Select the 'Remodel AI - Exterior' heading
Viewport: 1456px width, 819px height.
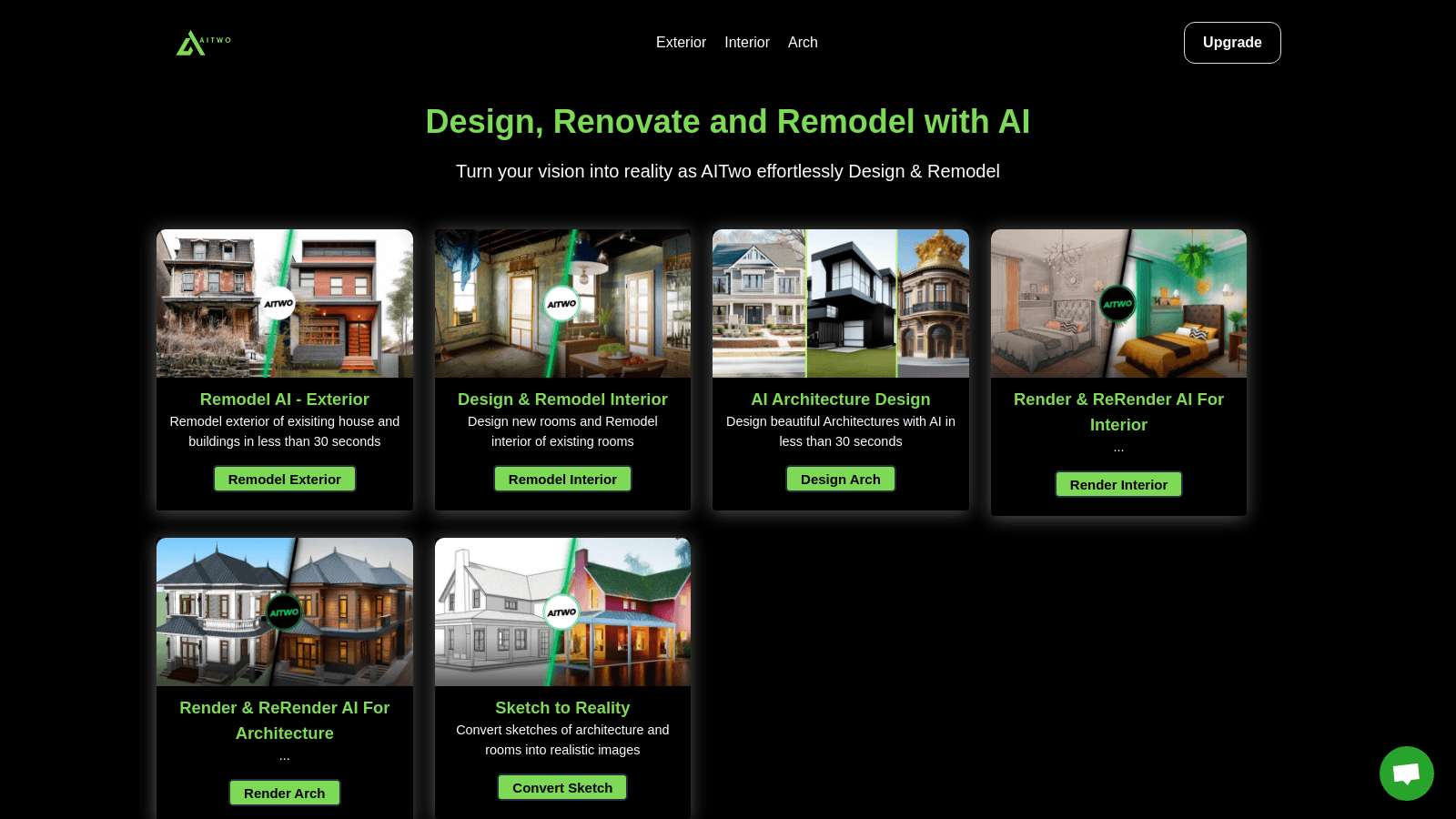285,399
